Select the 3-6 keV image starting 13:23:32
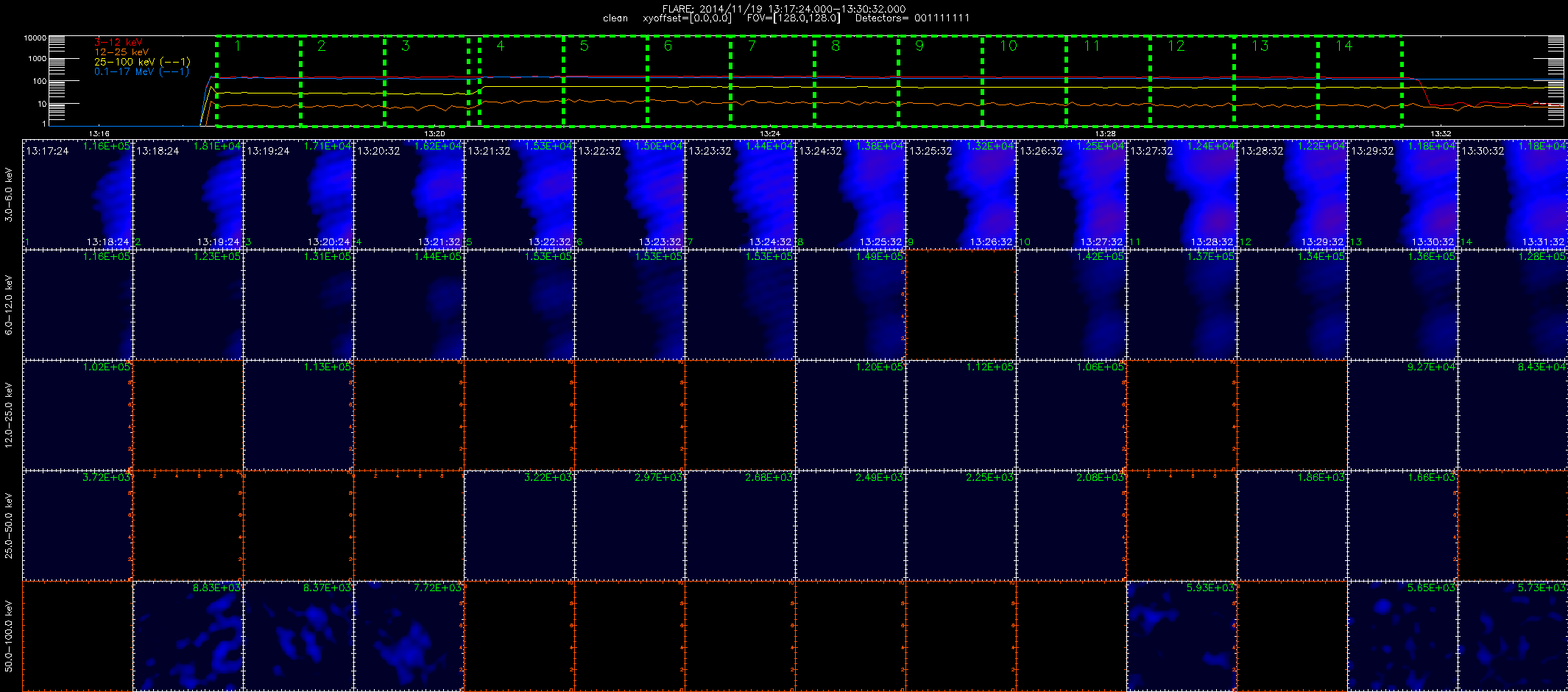 741,194
